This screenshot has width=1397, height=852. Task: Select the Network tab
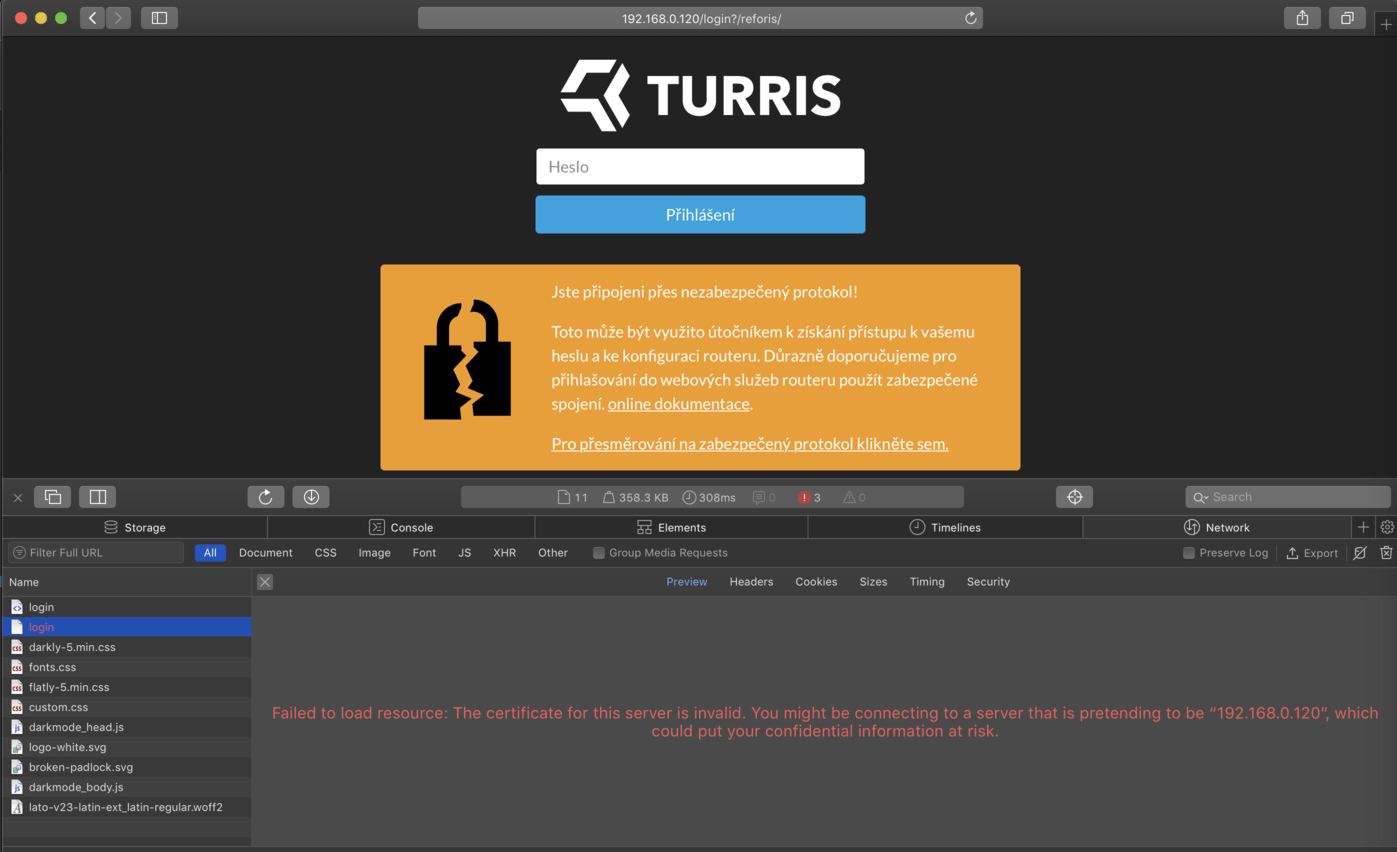pos(1216,527)
